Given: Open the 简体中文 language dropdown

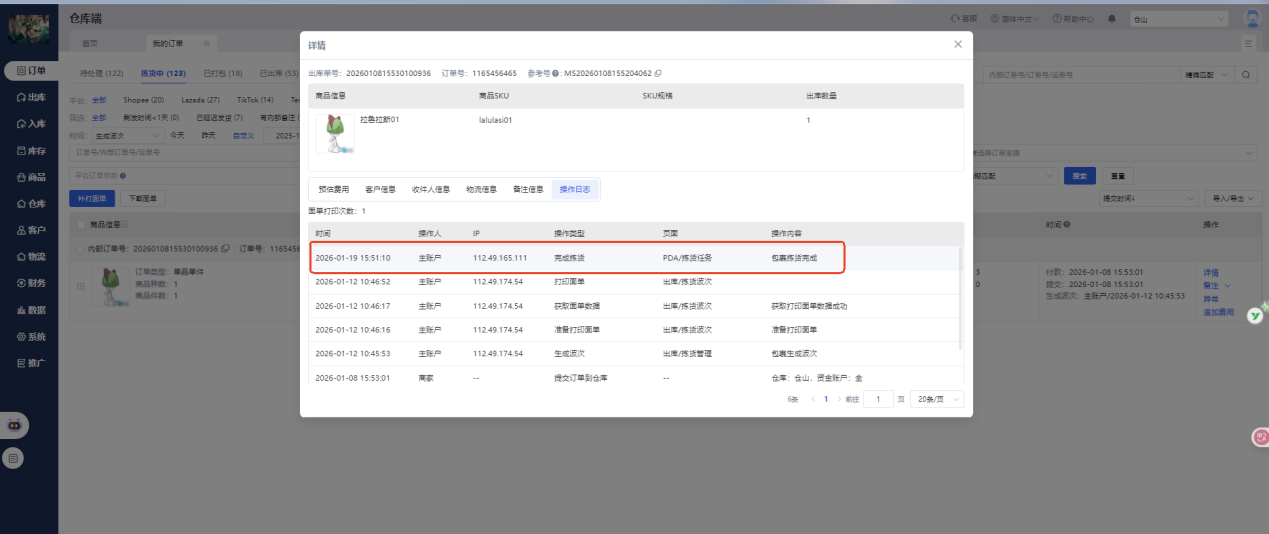Looking at the screenshot, I should pos(1014,19).
